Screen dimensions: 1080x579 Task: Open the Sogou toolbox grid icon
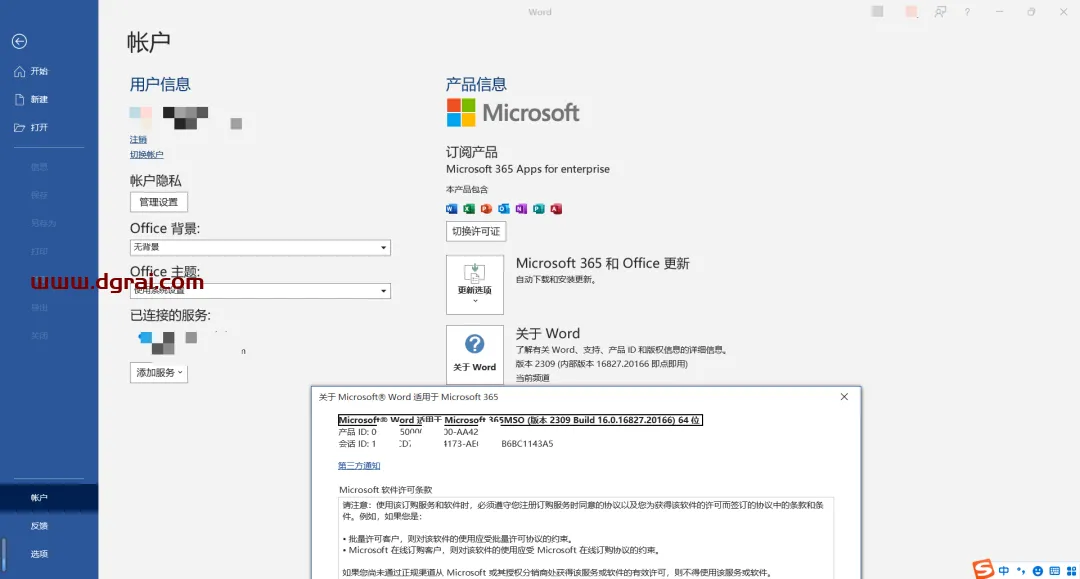click(x=1071, y=571)
